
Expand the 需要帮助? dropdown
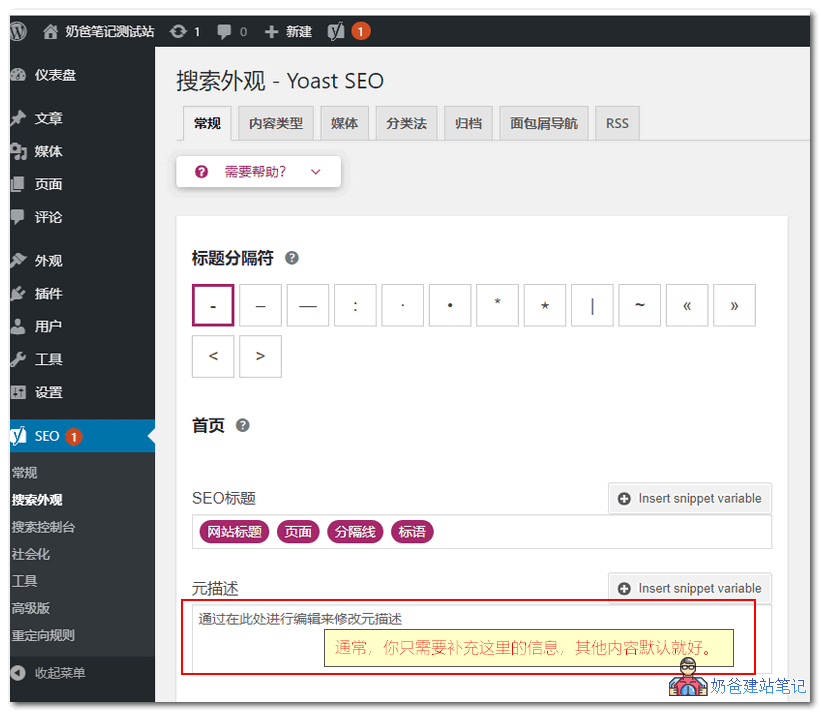point(258,171)
